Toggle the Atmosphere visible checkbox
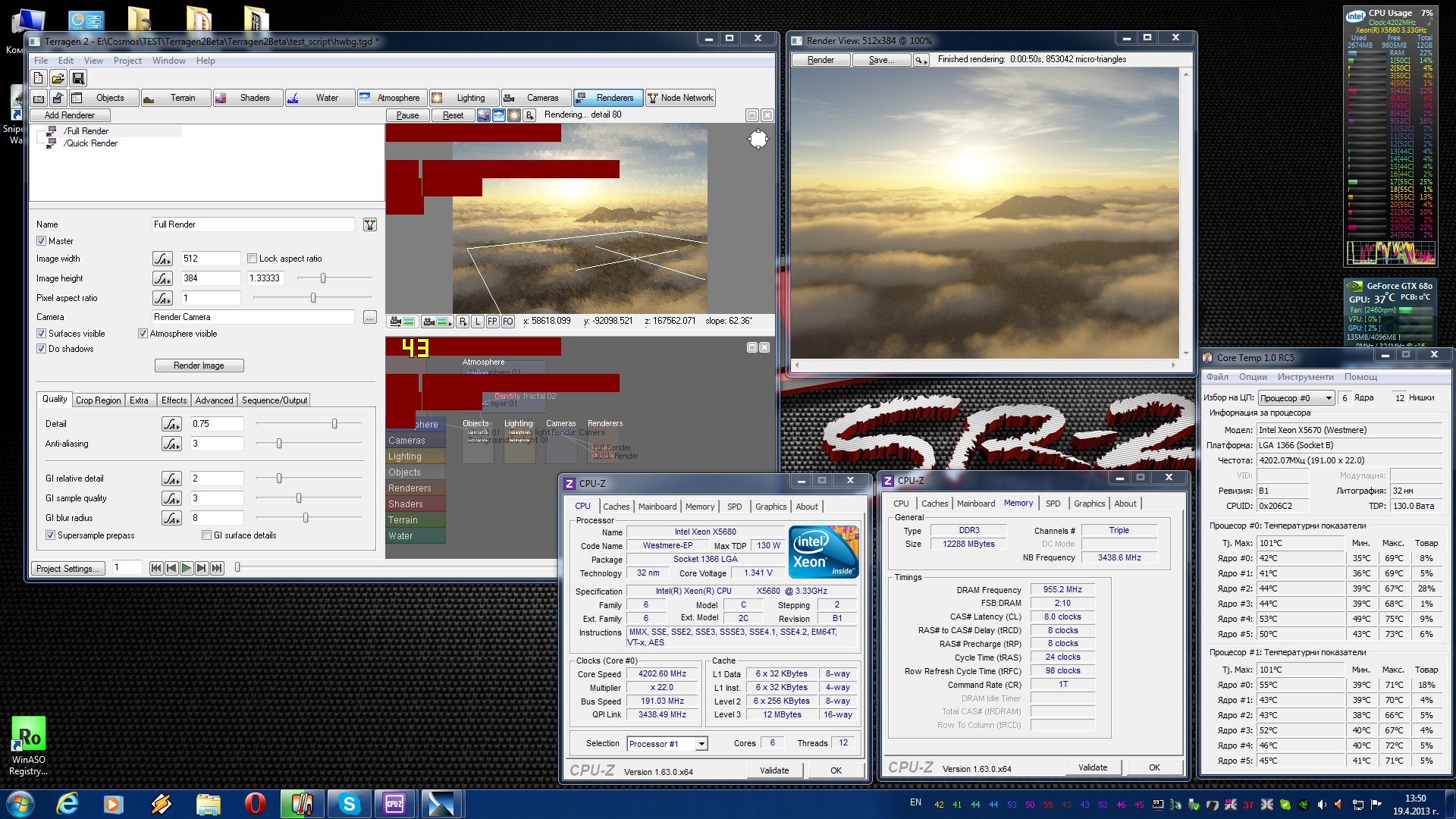Screen dimensions: 1456x819 143,334
